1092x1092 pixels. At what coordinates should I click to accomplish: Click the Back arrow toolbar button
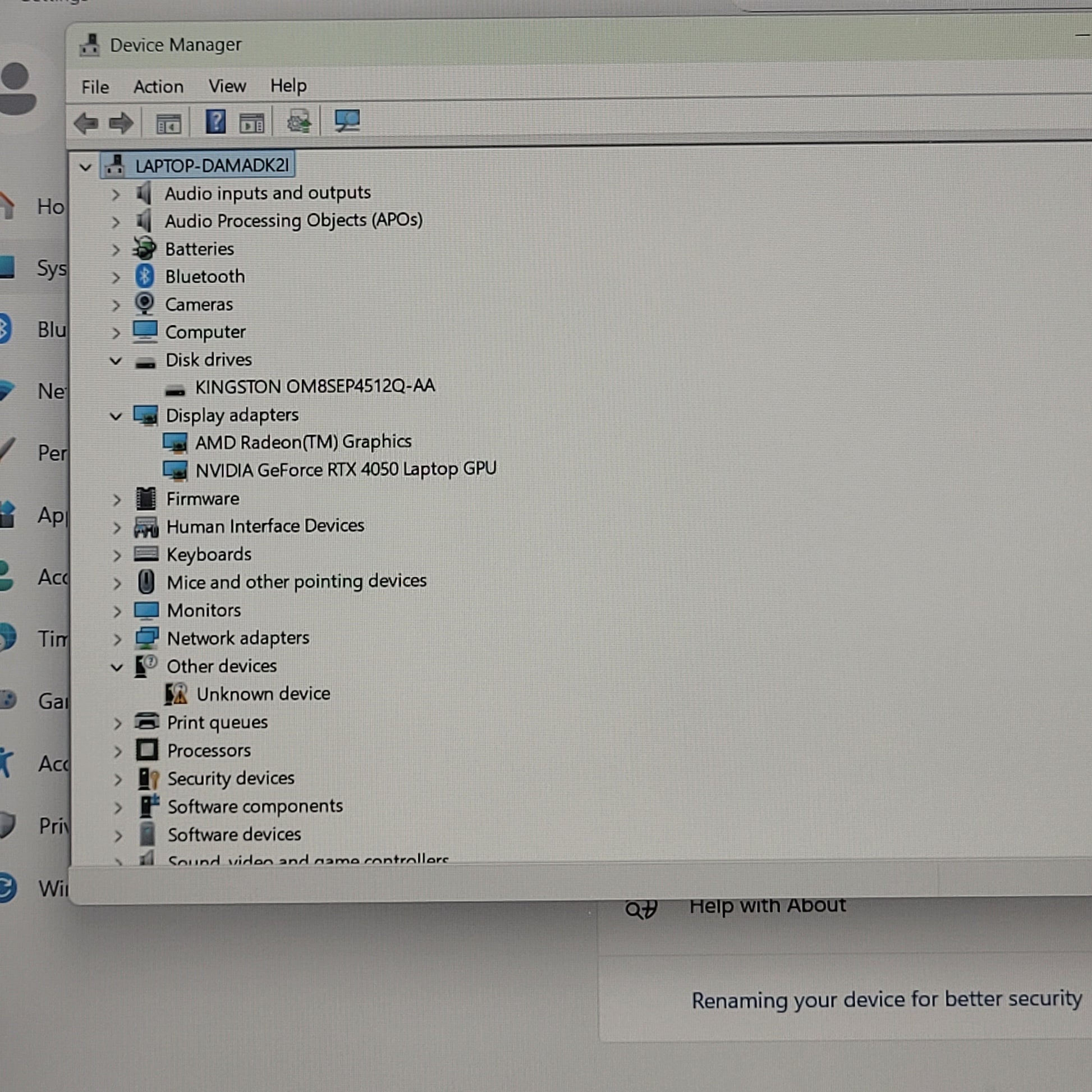86,123
